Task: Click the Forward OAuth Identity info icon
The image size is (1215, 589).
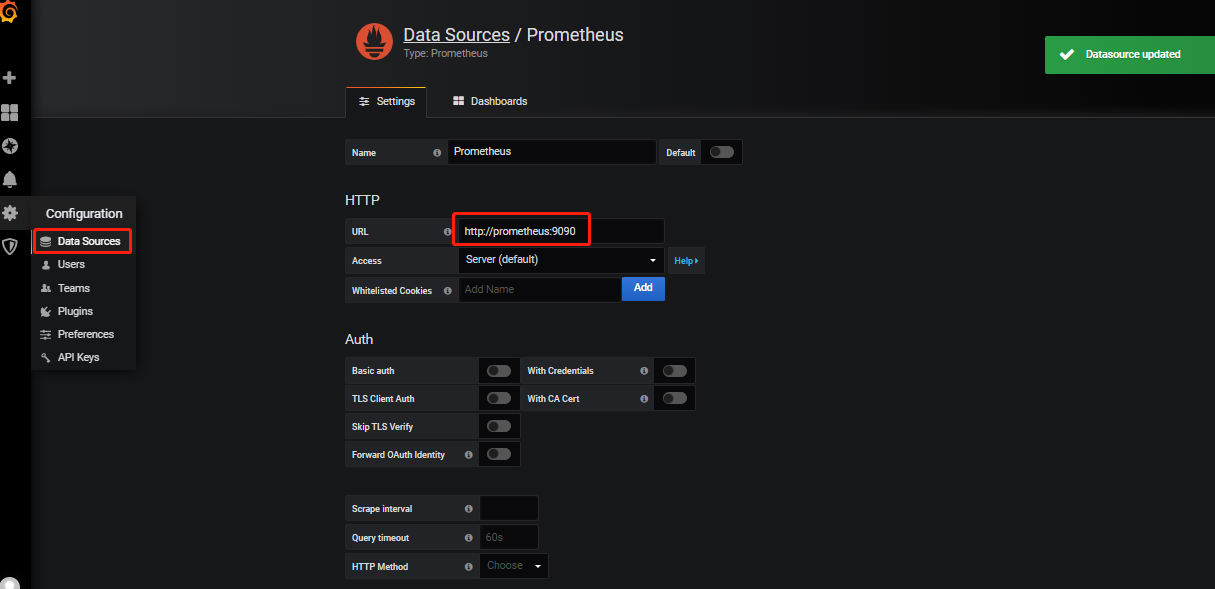Action: tap(469, 455)
